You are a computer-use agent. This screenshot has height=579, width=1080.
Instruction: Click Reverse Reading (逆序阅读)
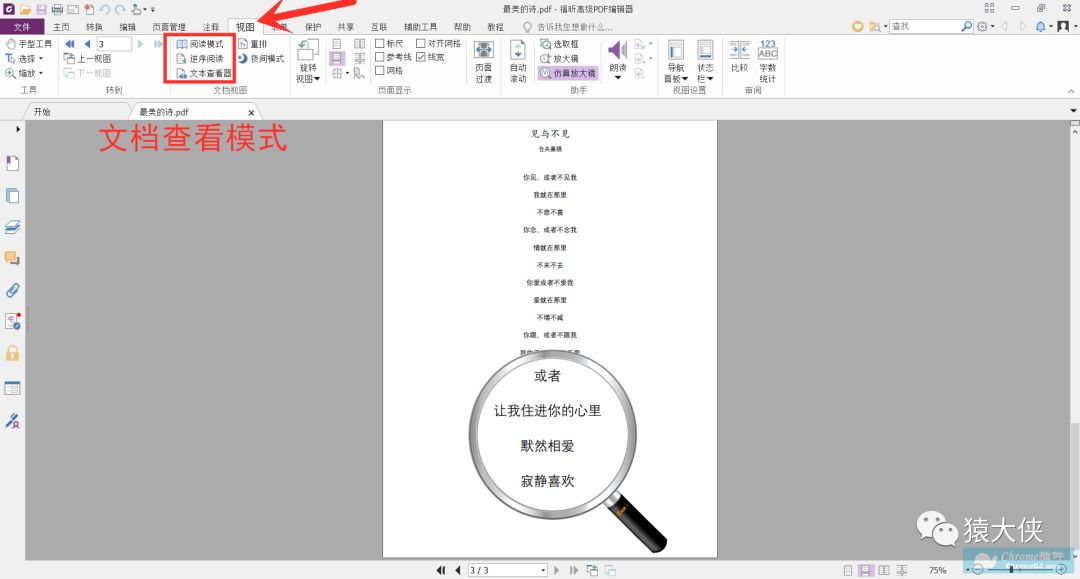pos(200,59)
